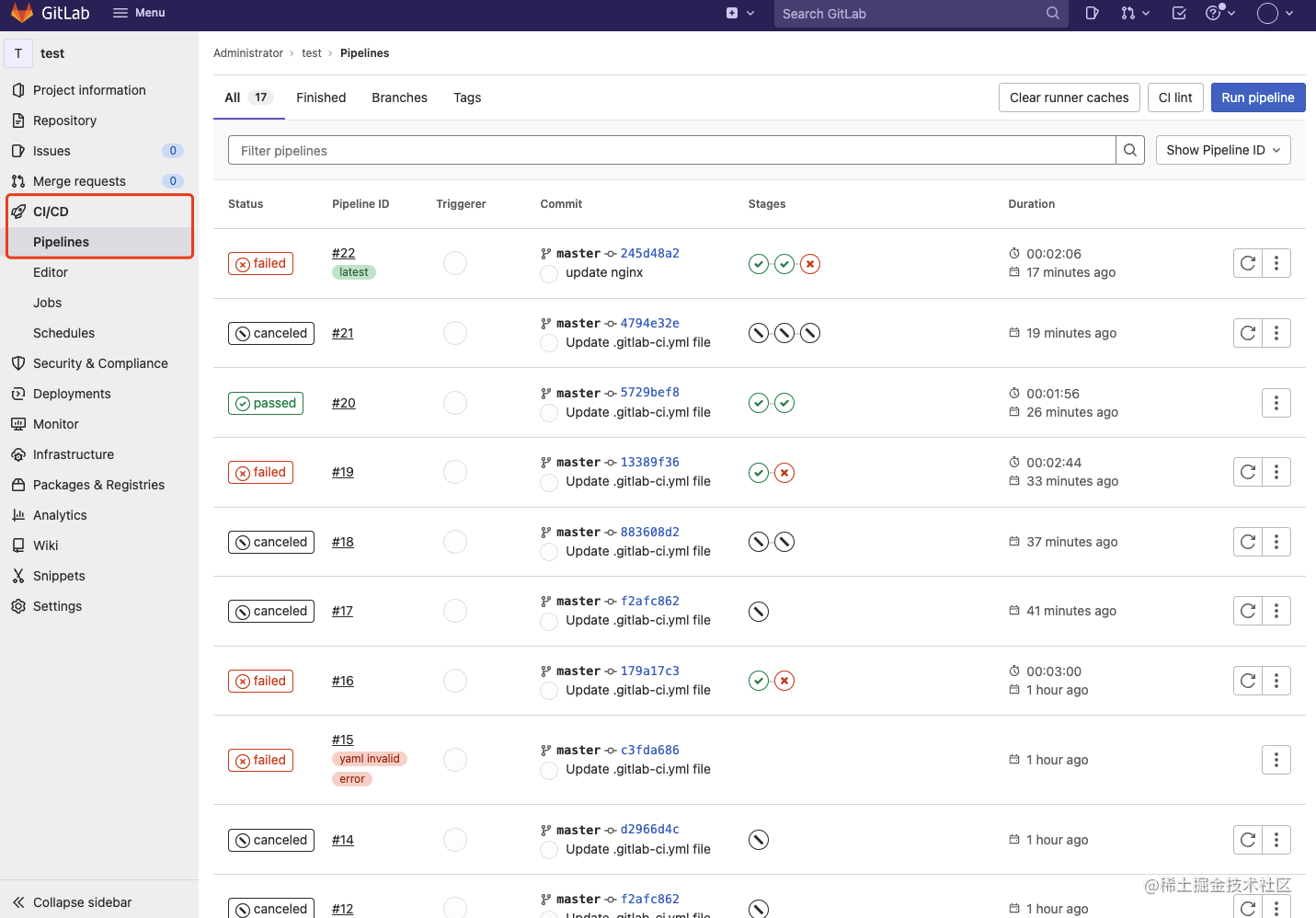
Task: Switch to the Tags tab
Action: [x=467, y=98]
